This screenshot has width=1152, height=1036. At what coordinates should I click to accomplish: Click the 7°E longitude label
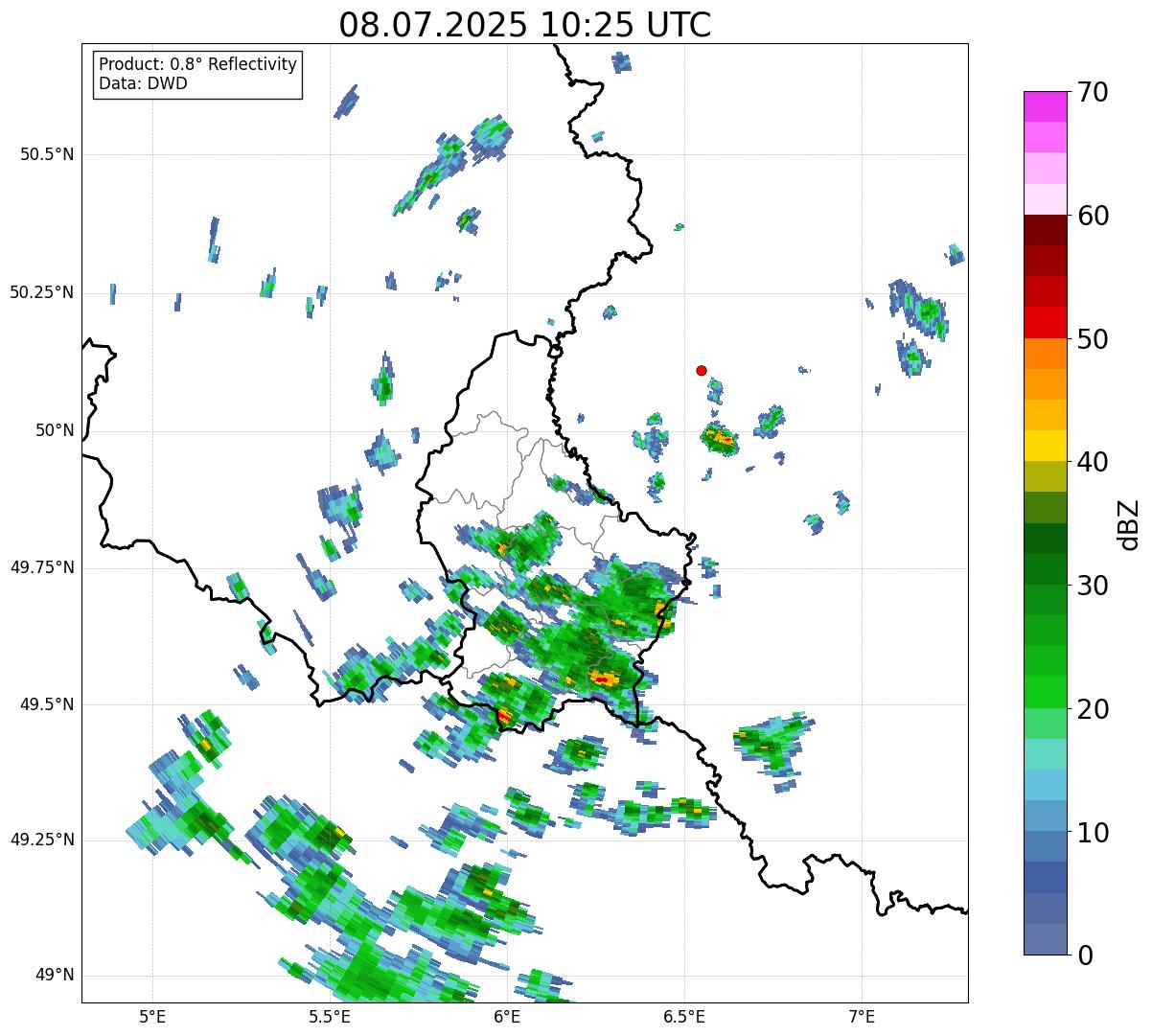pos(863,1017)
